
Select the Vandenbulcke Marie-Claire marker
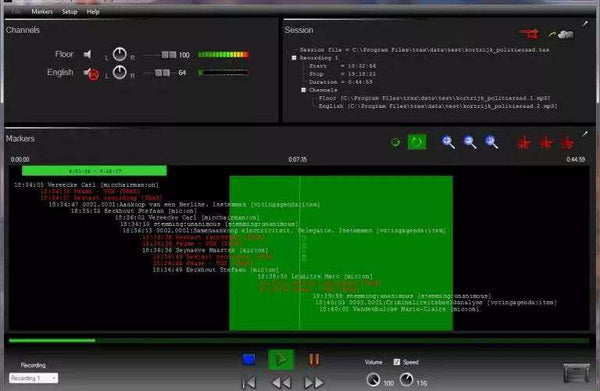click(399, 309)
